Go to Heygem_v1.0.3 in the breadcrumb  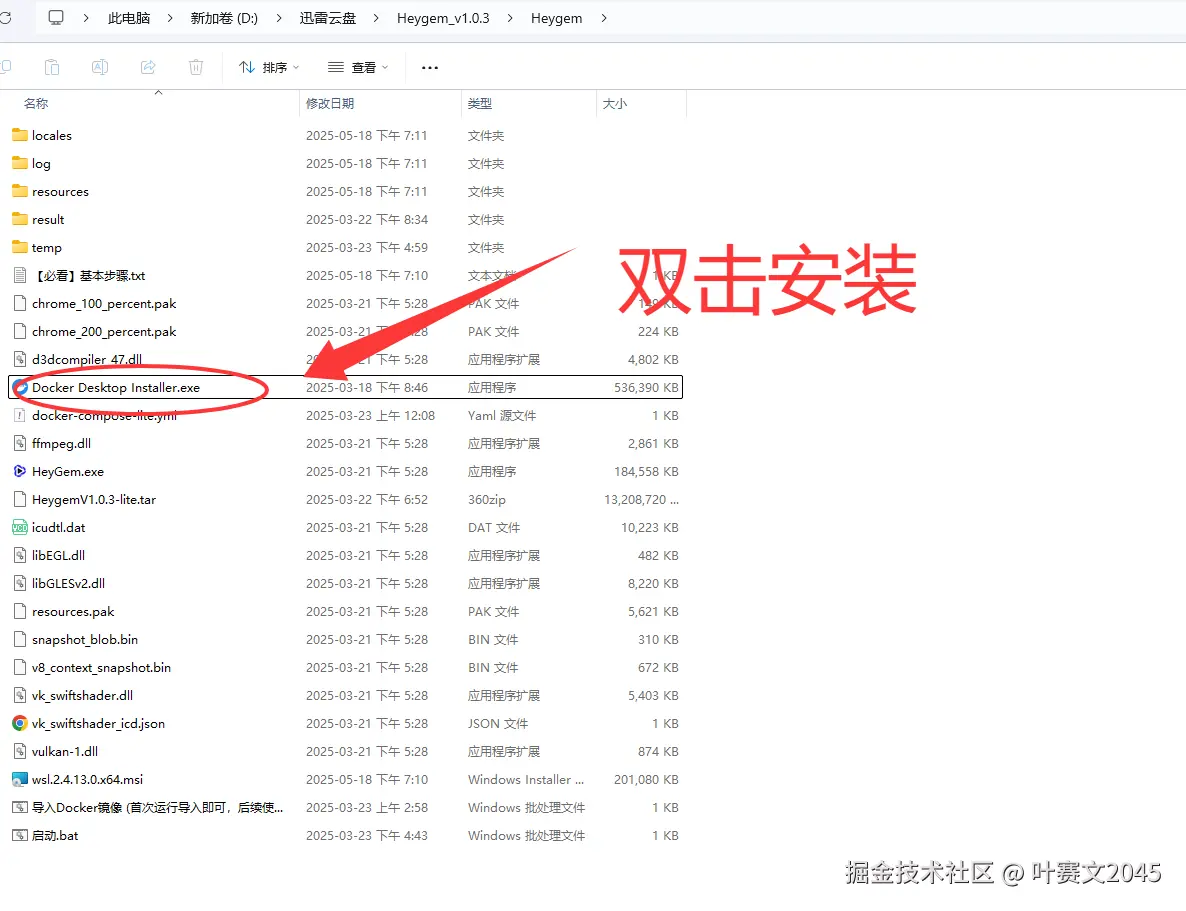point(443,18)
